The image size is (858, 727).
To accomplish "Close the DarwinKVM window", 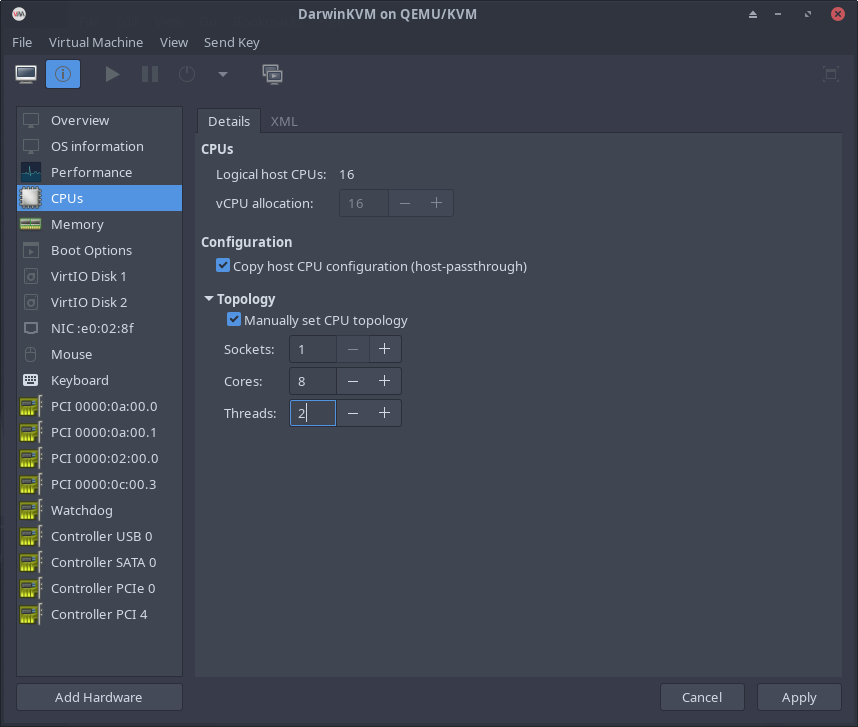I will (x=837, y=14).
